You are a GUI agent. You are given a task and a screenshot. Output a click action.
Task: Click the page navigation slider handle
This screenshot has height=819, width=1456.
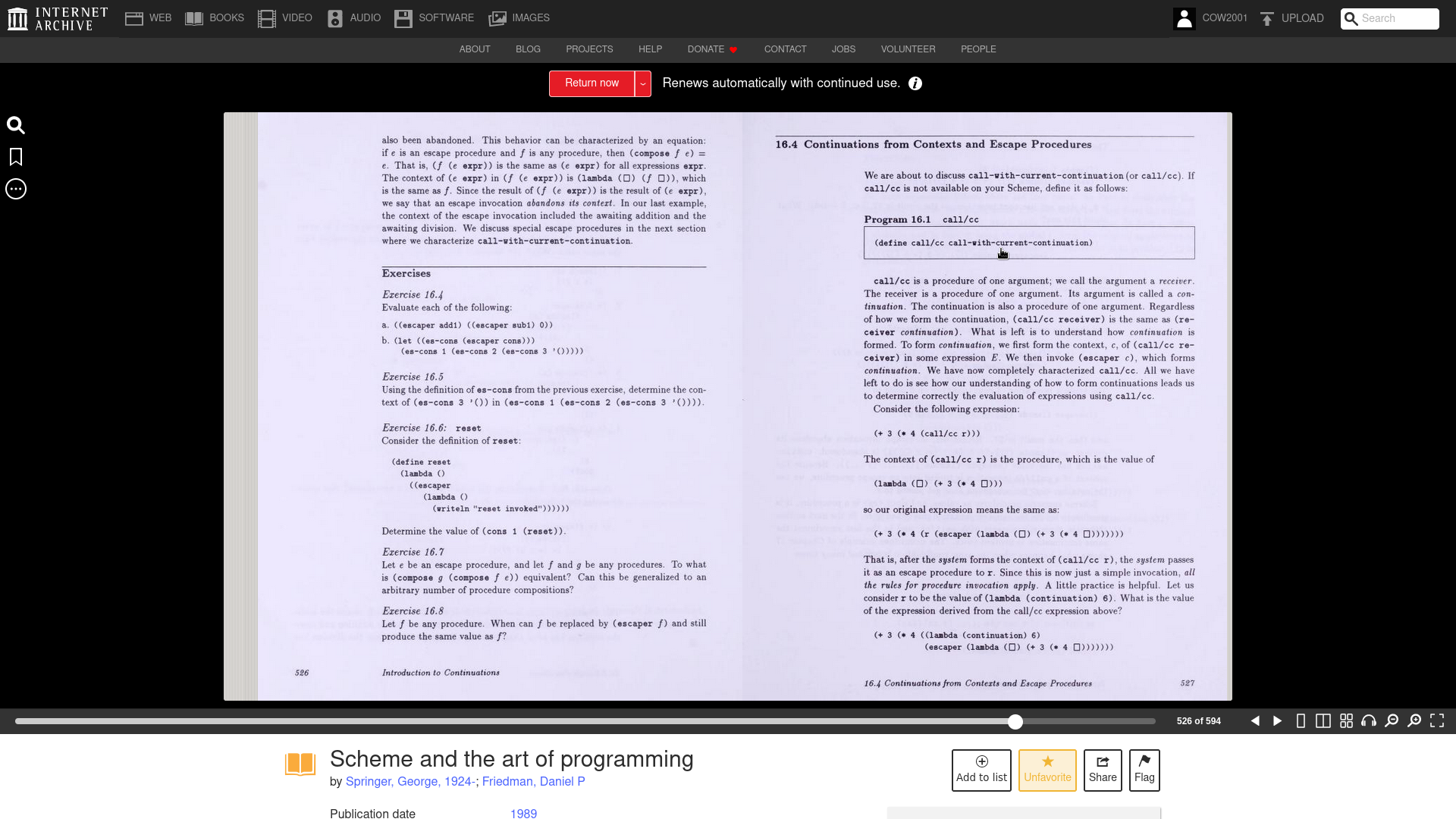pyautogui.click(x=1015, y=721)
